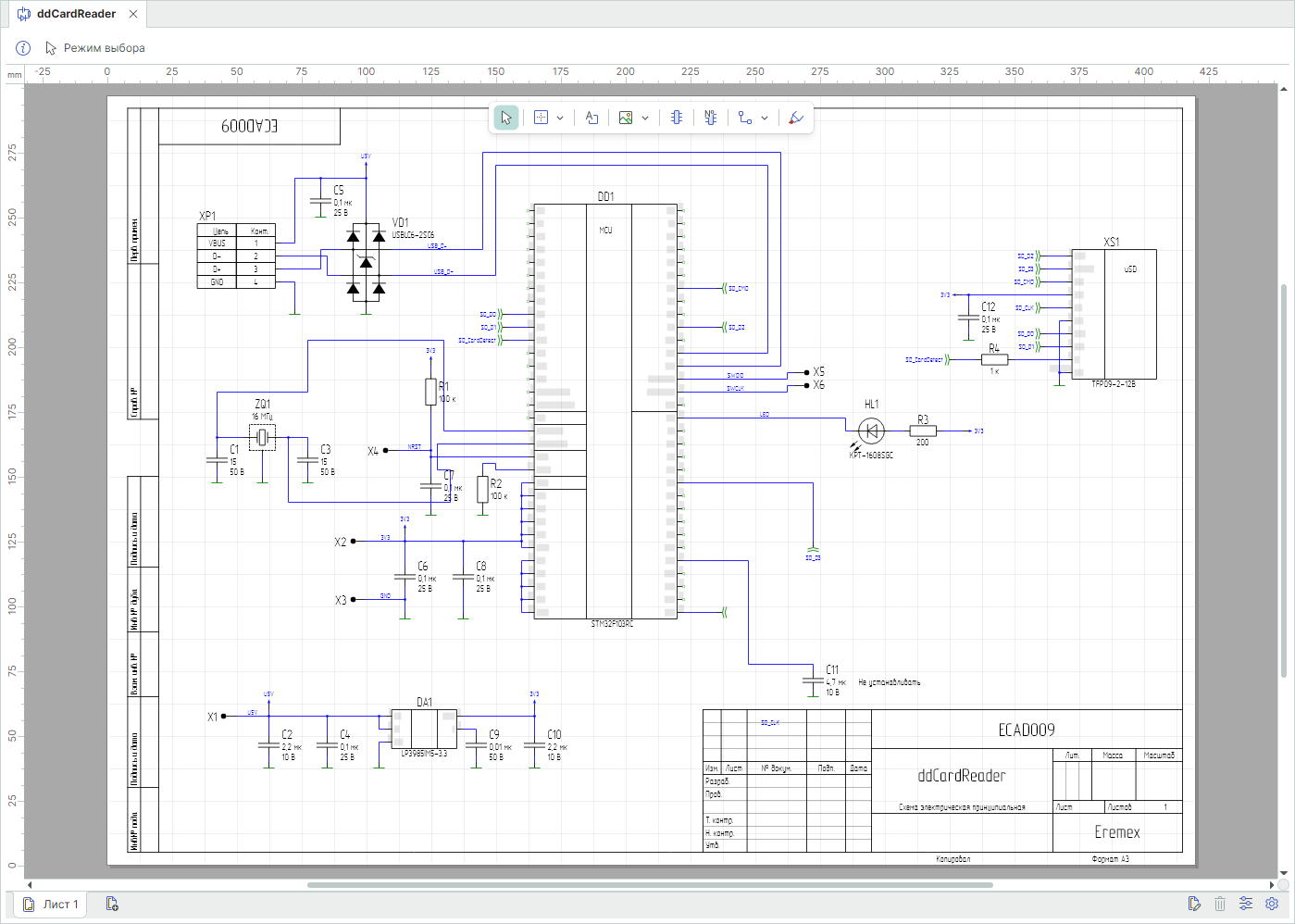This screenshot has height=924, width=1295.
Task: Open the component numbering tool
Action: tap(710, 118)
